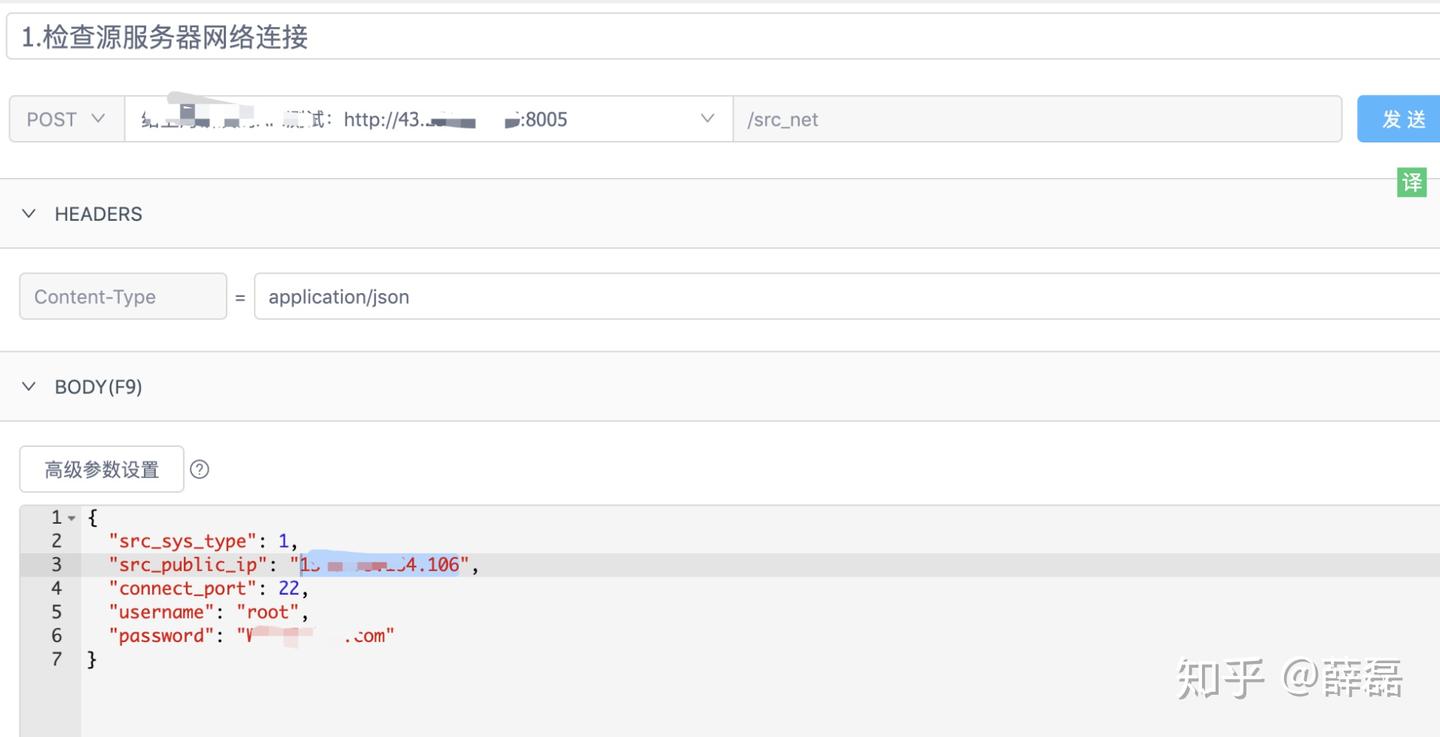Image resolution: width=1440 pixels, height=737 pixels.
Task: Collapse the HEADERS section chevron
Action: 29,214
